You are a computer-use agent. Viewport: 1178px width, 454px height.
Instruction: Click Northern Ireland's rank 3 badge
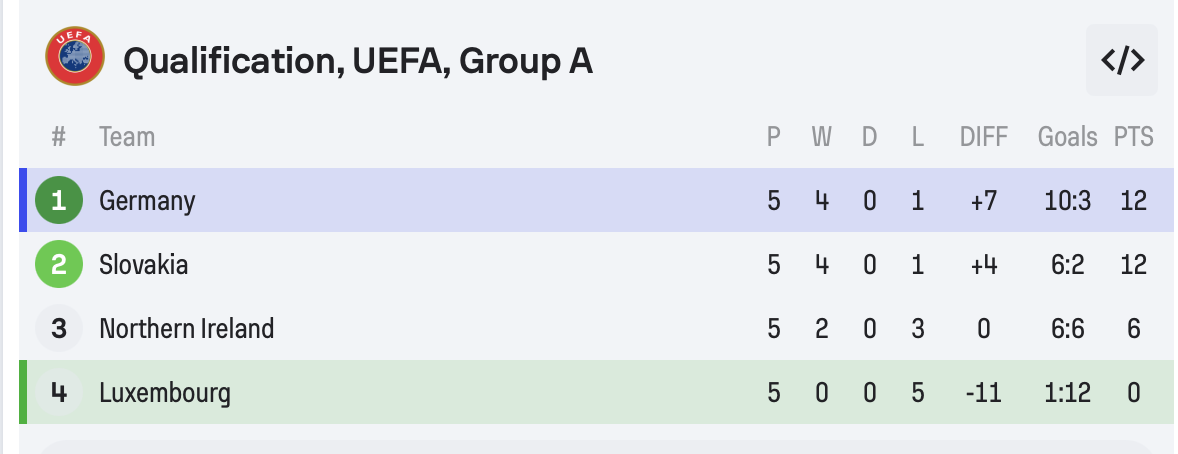(58, 328)
